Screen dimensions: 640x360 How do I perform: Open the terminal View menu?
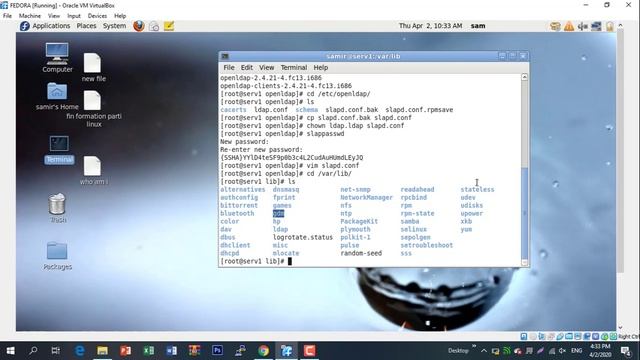pyautogui.click(x=266, y=68)
